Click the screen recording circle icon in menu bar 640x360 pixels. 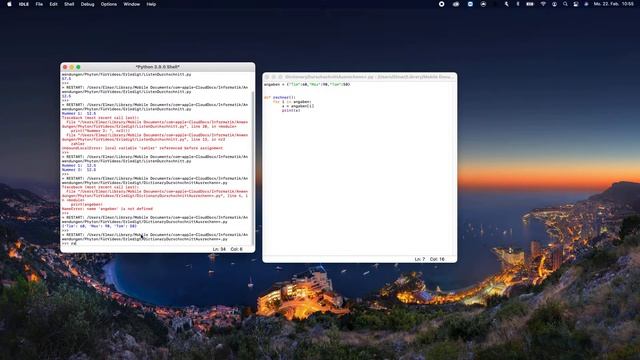(x=441, y=4)
